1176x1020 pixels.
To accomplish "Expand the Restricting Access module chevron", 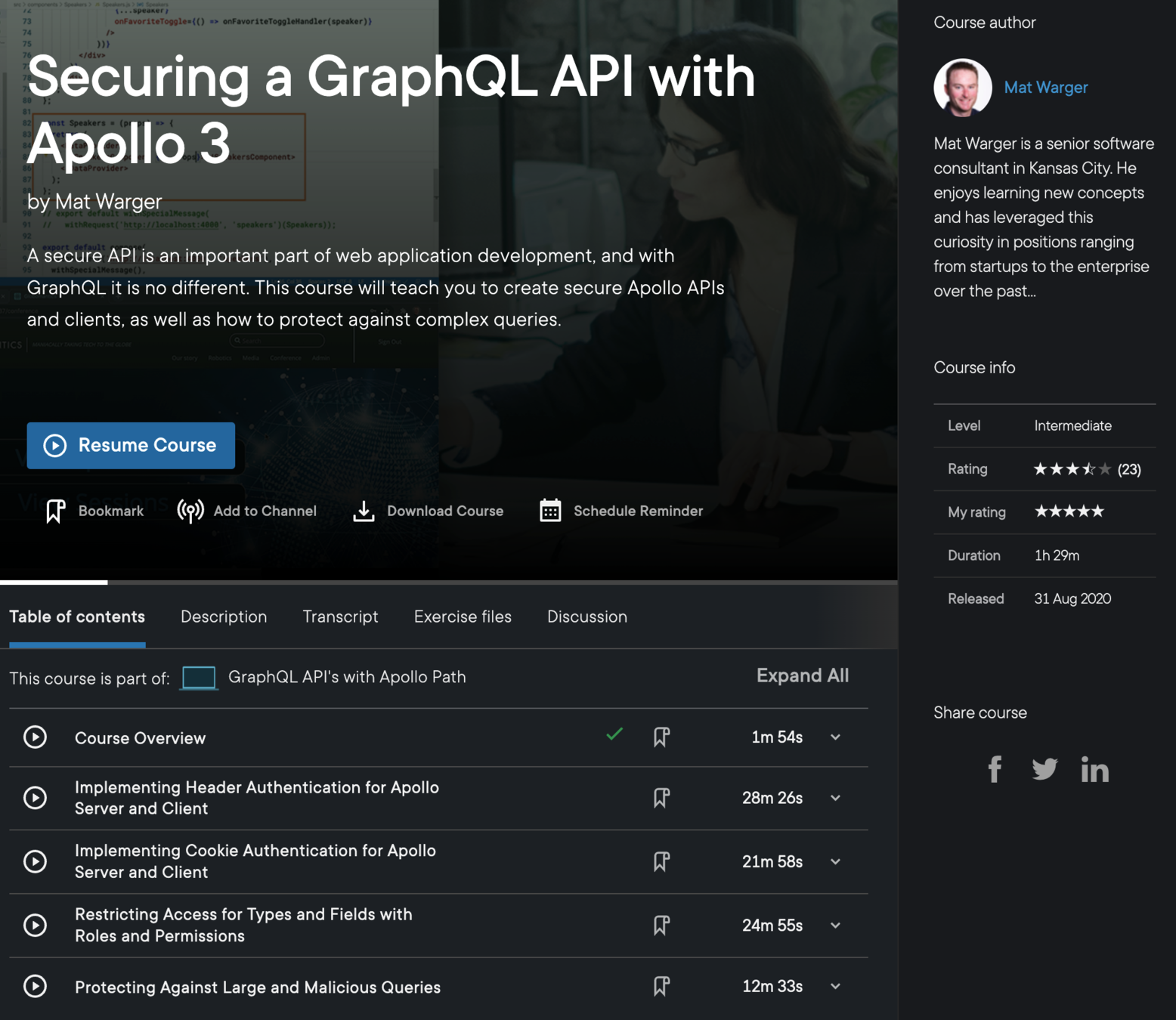I will pos(835,926).
